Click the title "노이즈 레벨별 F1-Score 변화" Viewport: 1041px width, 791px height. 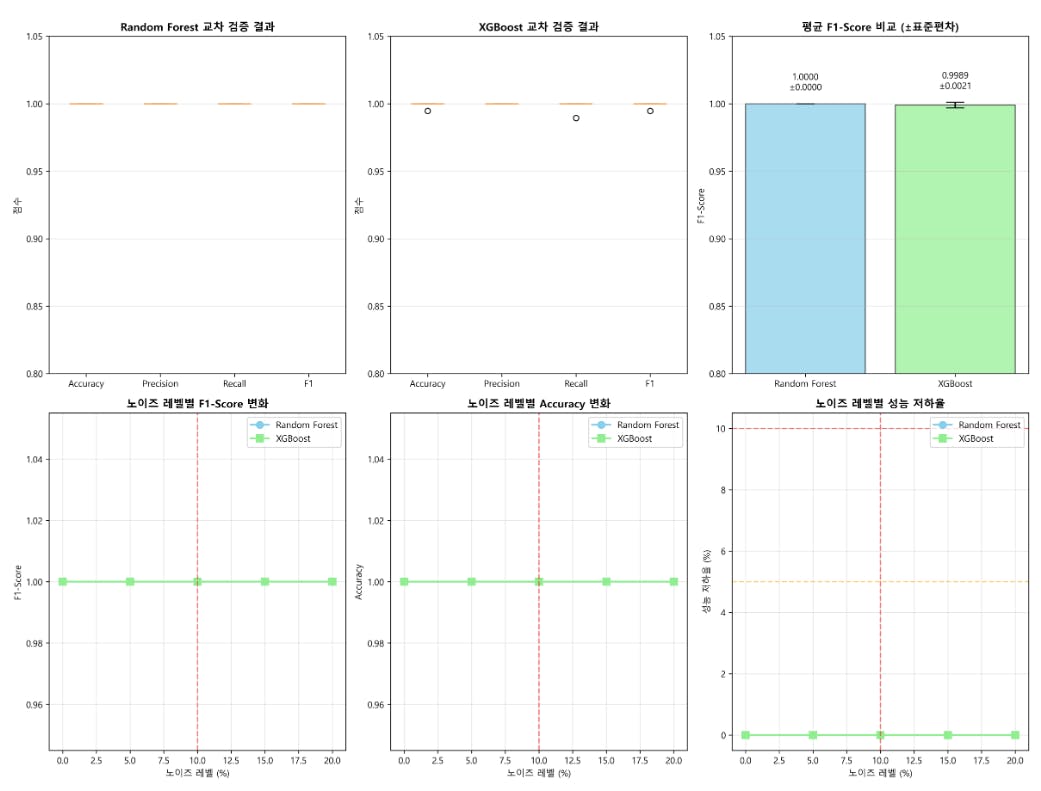197,403
